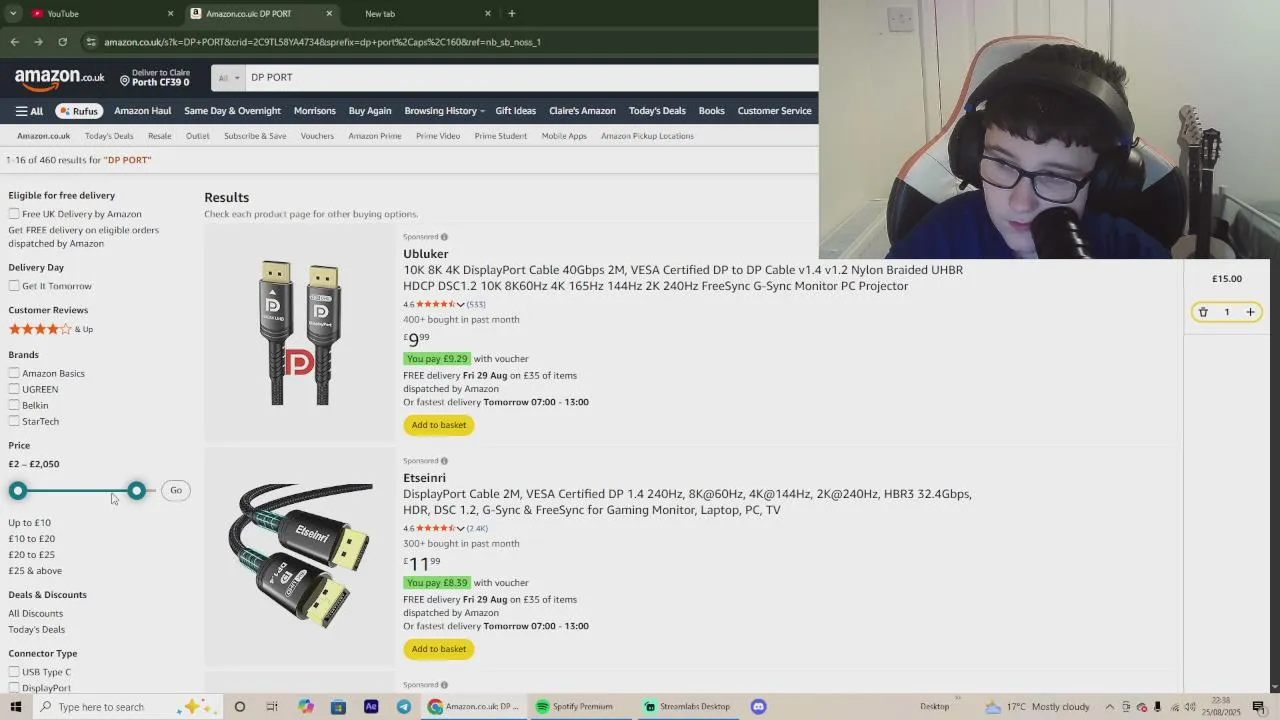Open Same Day & Overnight menu
Image resolution: width=1280 pixels, height=720 pixels.
click(232, 111)
